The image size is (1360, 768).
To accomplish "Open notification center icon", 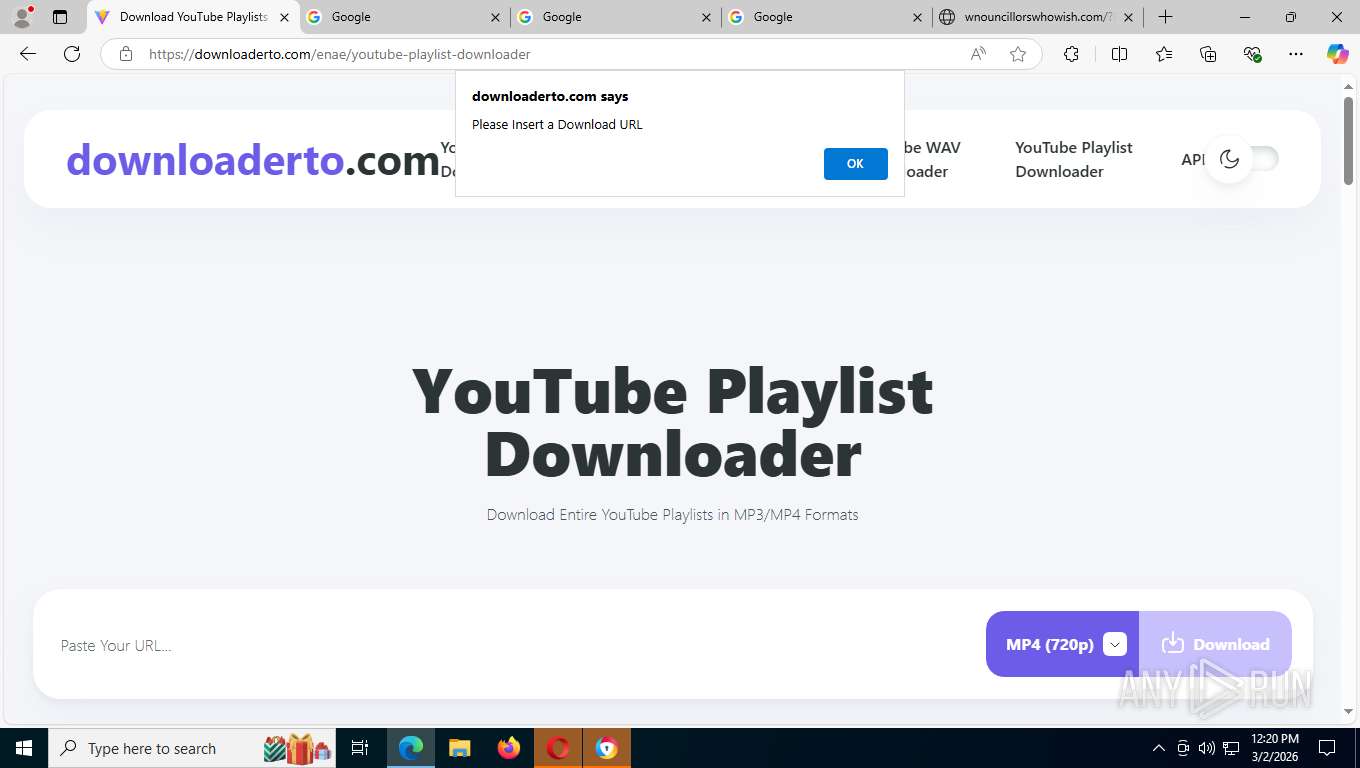I will click(x=1327, y=748).
